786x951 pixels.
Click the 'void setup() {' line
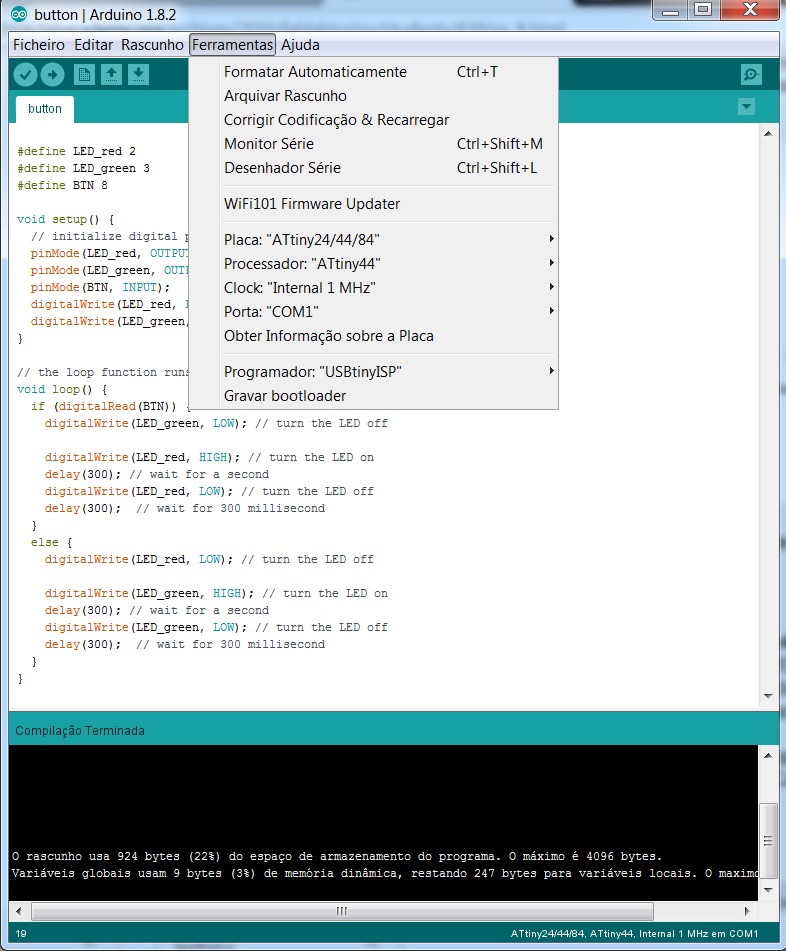pyautogui.click(x=66, y=220)
